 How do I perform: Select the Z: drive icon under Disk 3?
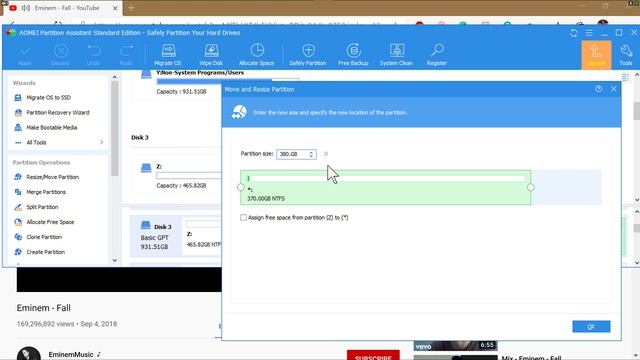click(146, 168)
